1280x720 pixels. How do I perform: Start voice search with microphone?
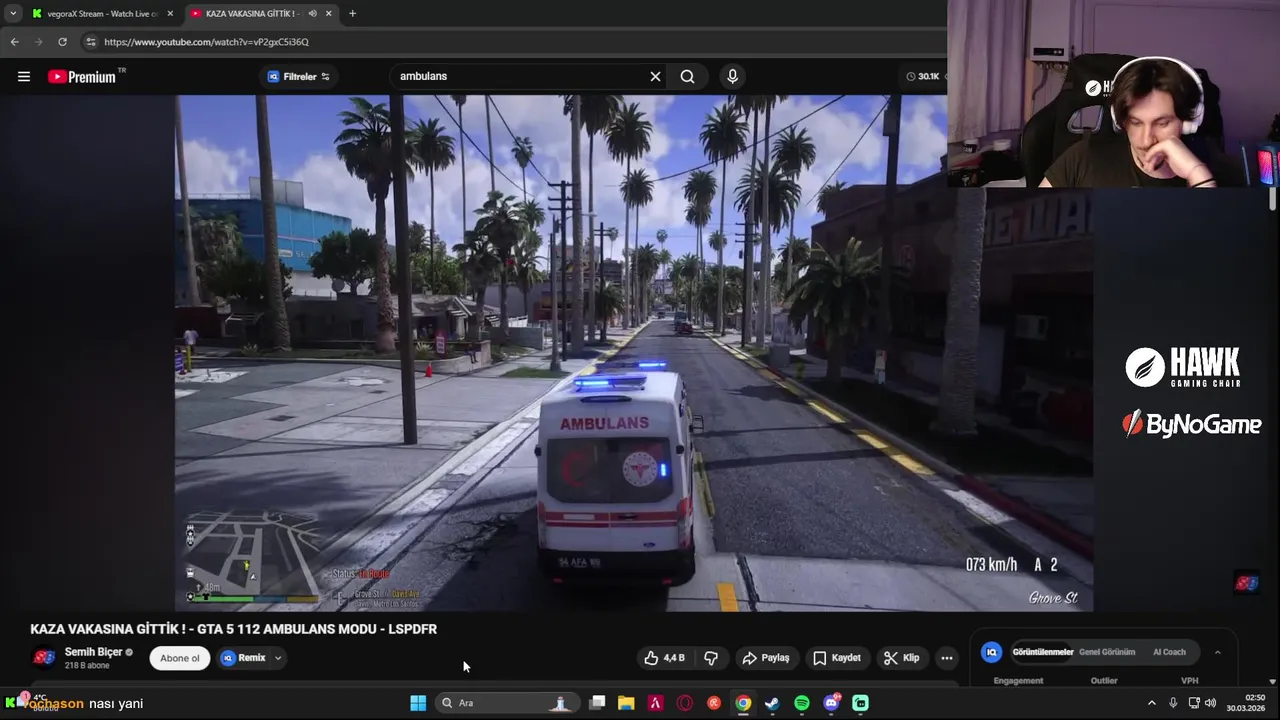click(733, 76)
